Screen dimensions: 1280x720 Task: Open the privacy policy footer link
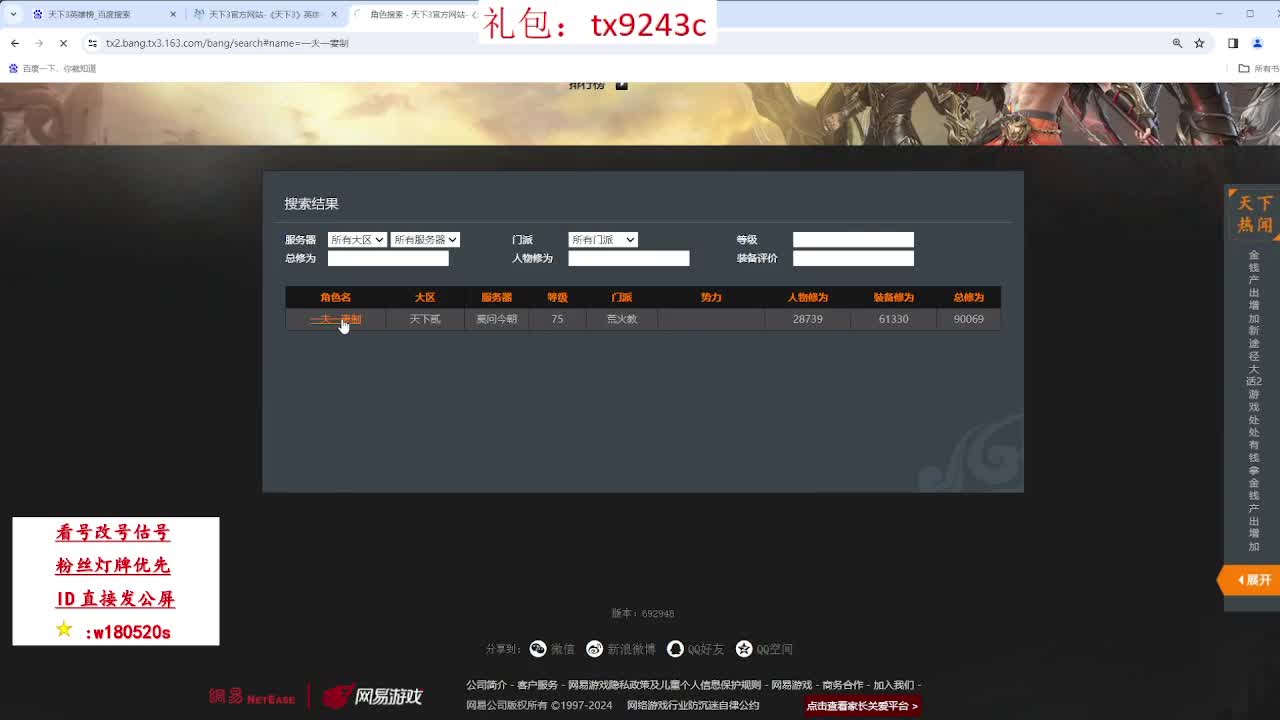(664, 685)
